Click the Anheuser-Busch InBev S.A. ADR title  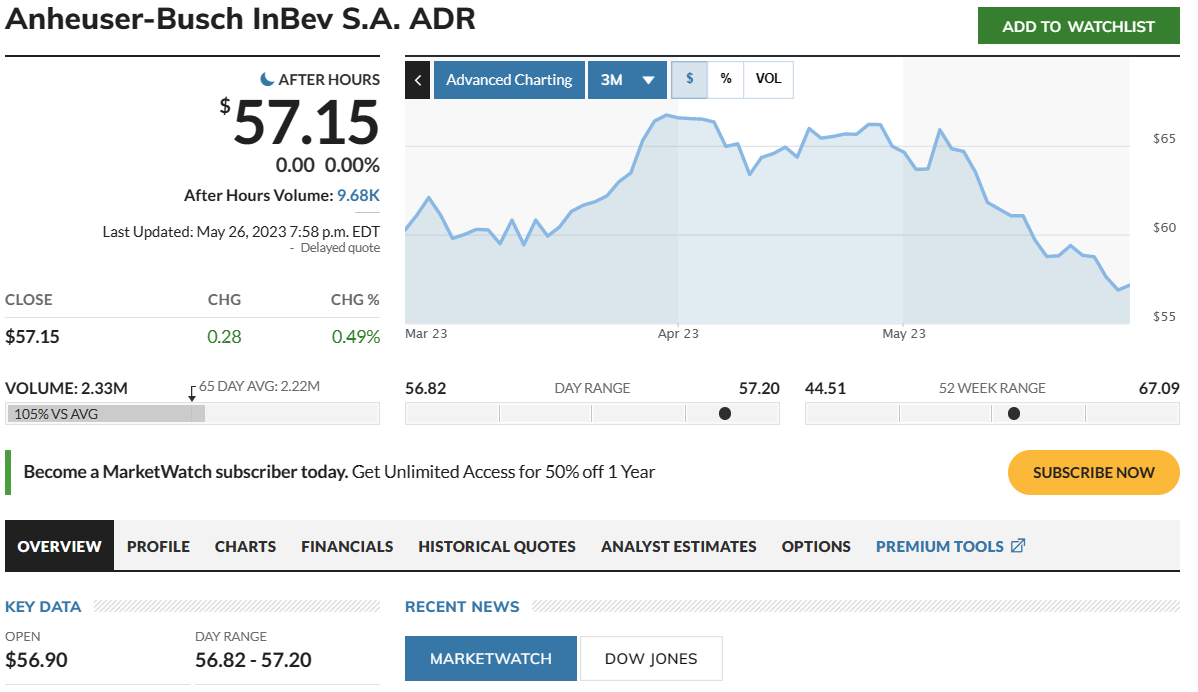240,18
